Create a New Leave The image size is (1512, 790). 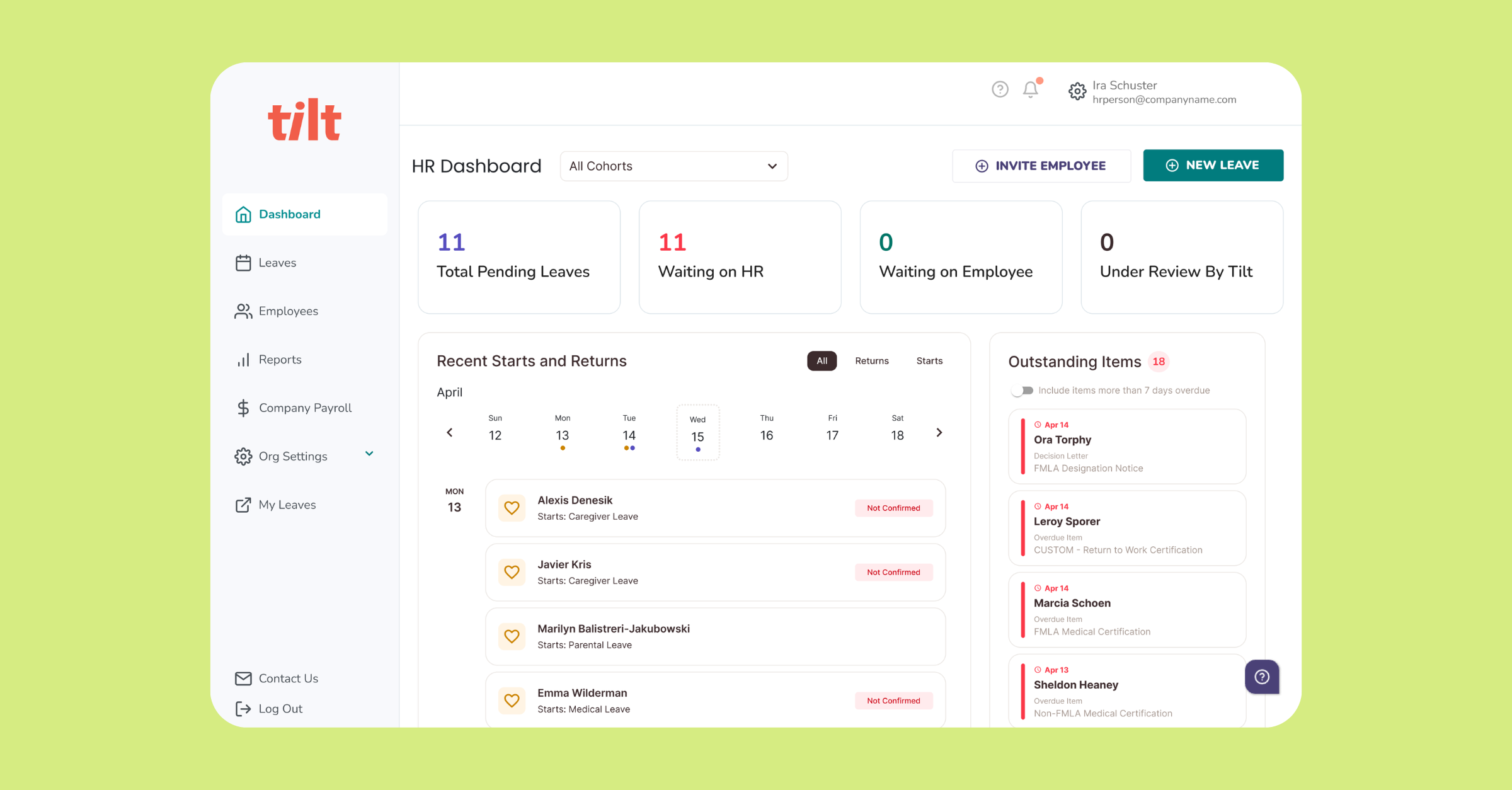[x=1213, y=165]
